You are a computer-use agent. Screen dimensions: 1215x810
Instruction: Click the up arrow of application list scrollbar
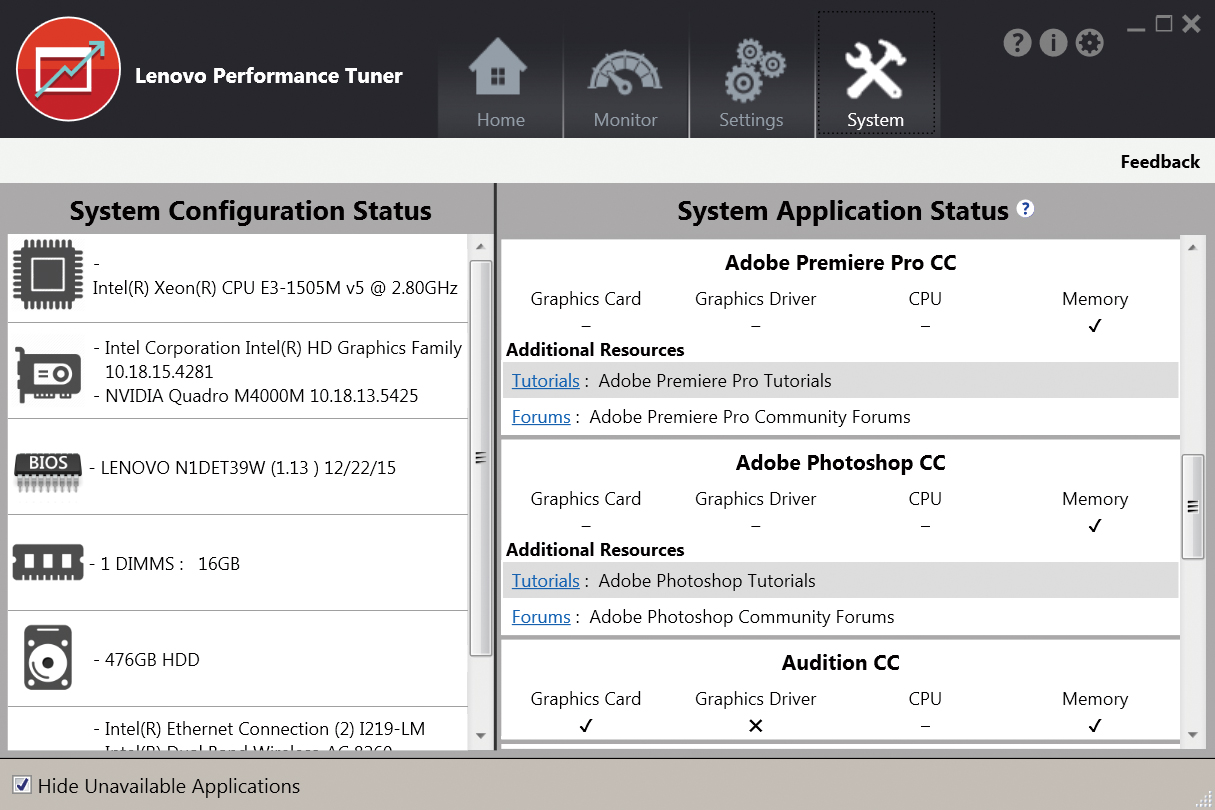tap(1192, 248)
